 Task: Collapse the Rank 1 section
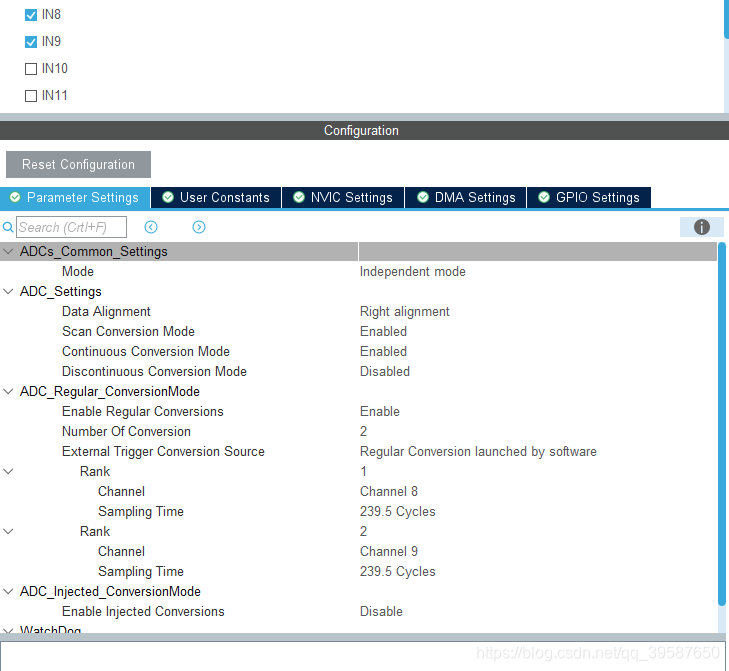[x=8, y=472]
